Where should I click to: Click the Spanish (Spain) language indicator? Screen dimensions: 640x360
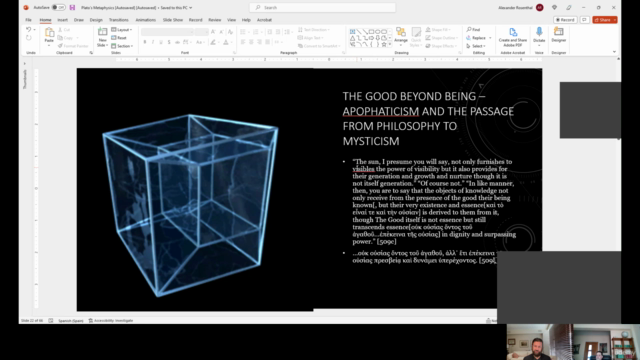pos(71,320)
